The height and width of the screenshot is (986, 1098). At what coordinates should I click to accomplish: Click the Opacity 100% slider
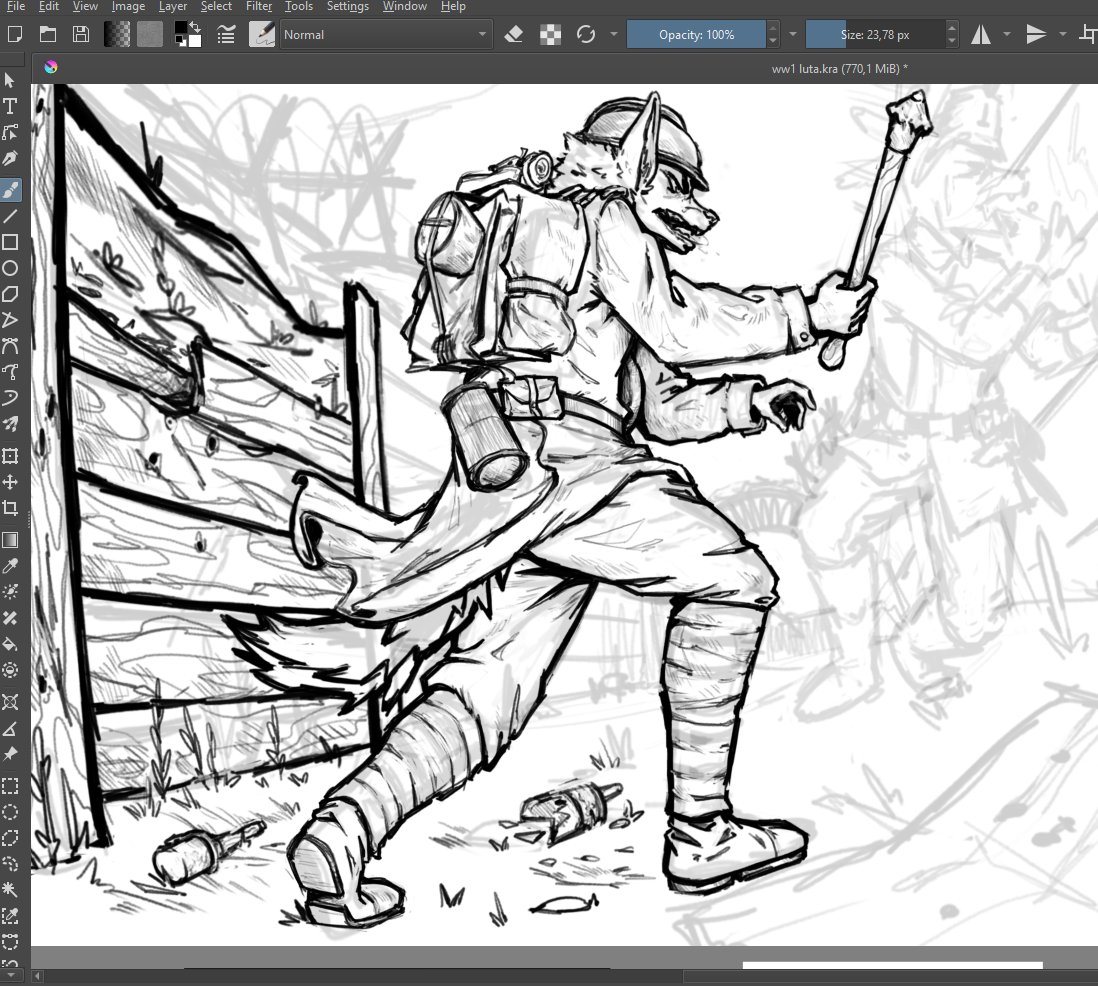(x=696, y=34)
